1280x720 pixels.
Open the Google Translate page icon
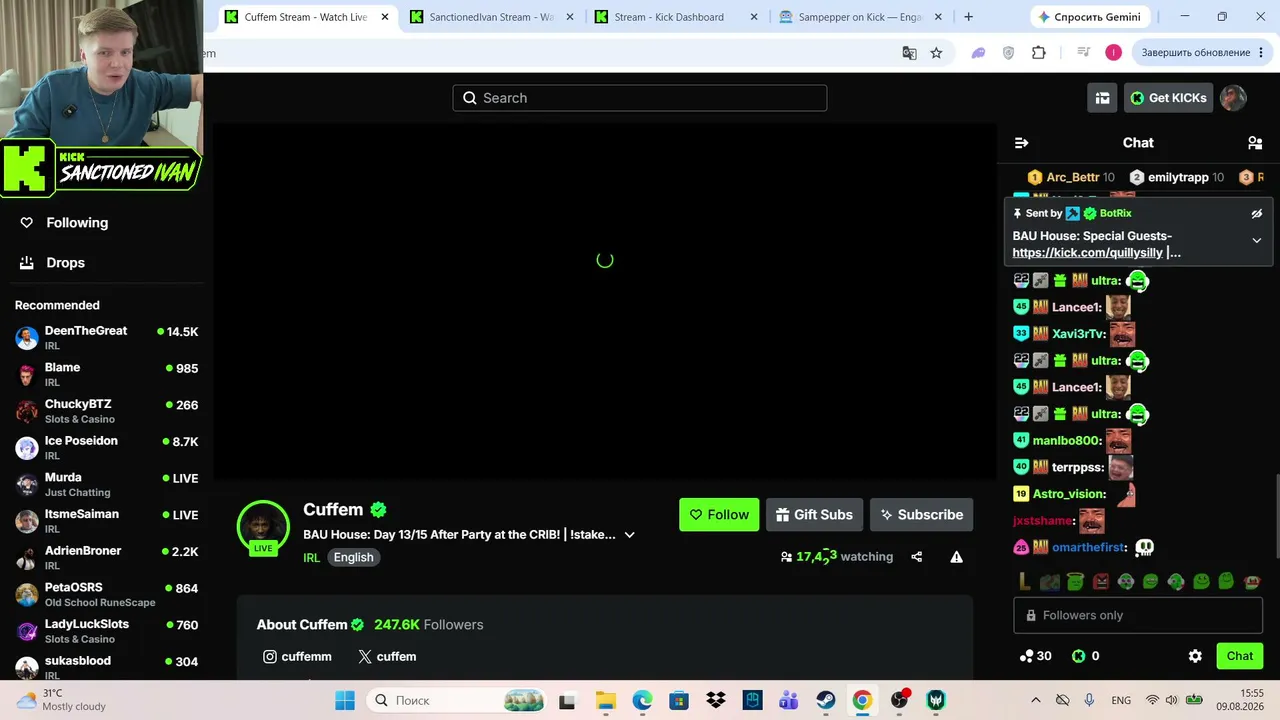(x=909, y=53)
